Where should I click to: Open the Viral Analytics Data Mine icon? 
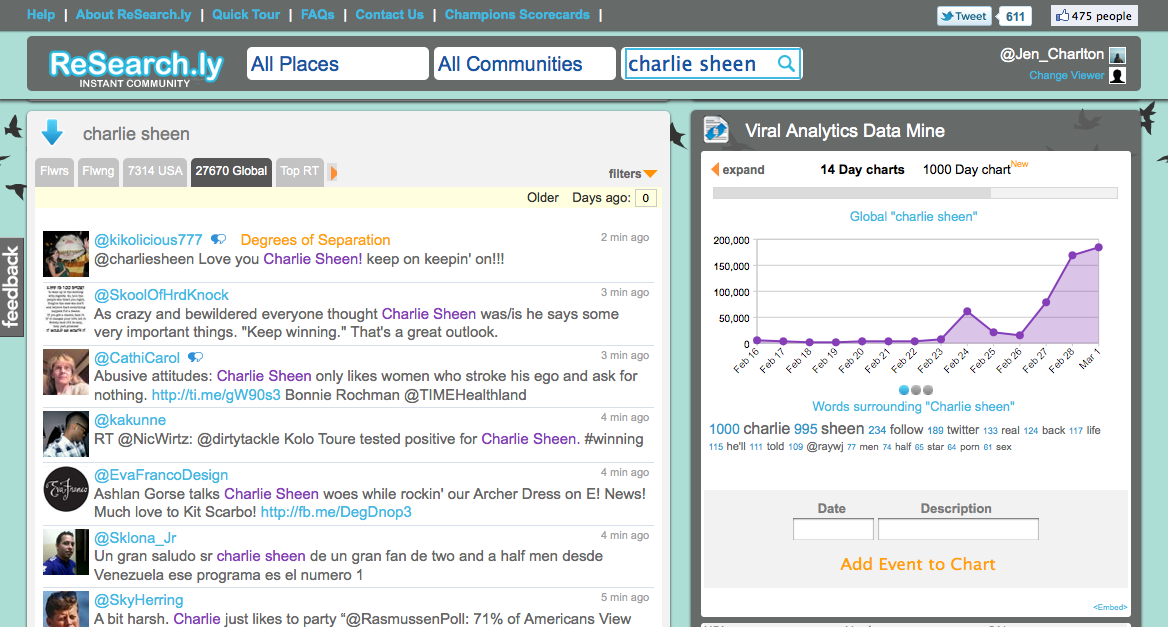click(716, 130)
